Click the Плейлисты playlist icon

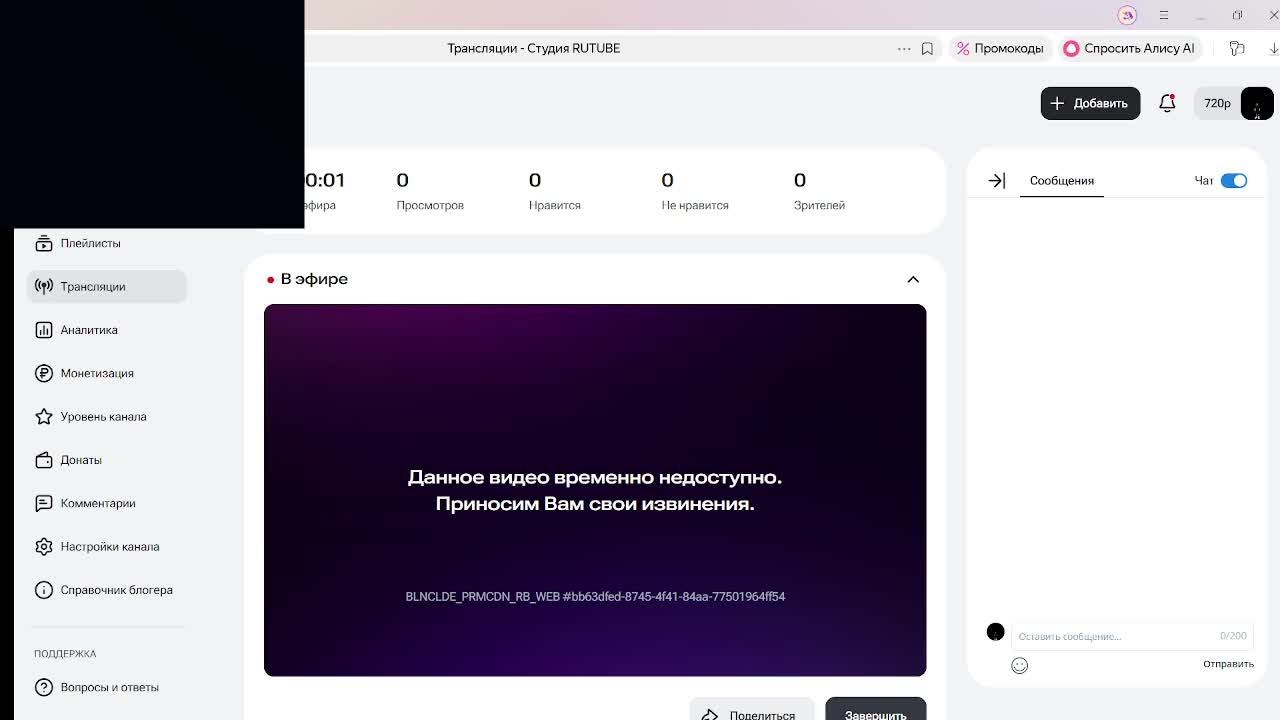(44, 243)
